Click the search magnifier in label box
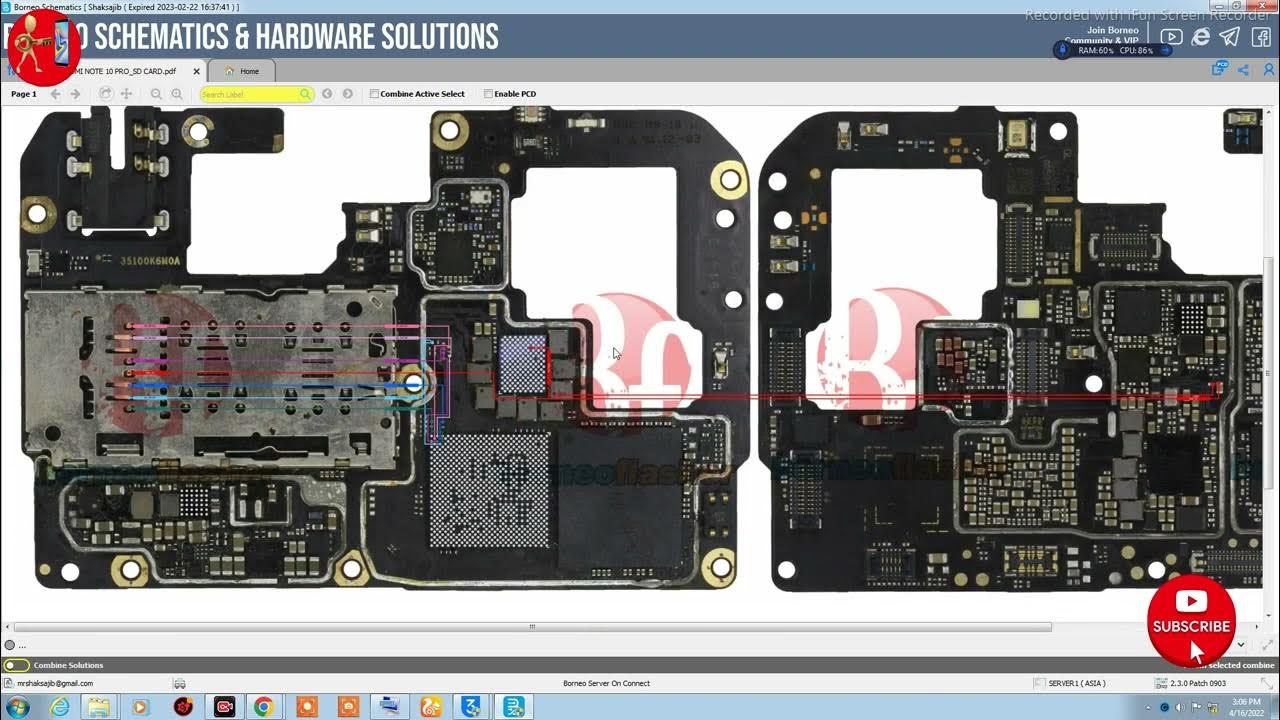Screen dimensions: 1280x720 coord(305,94)
